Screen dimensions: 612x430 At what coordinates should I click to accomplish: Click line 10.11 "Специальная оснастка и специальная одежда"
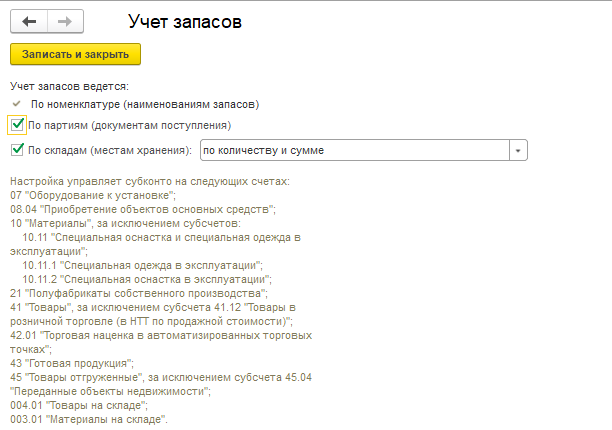click(x=162, y=238)
